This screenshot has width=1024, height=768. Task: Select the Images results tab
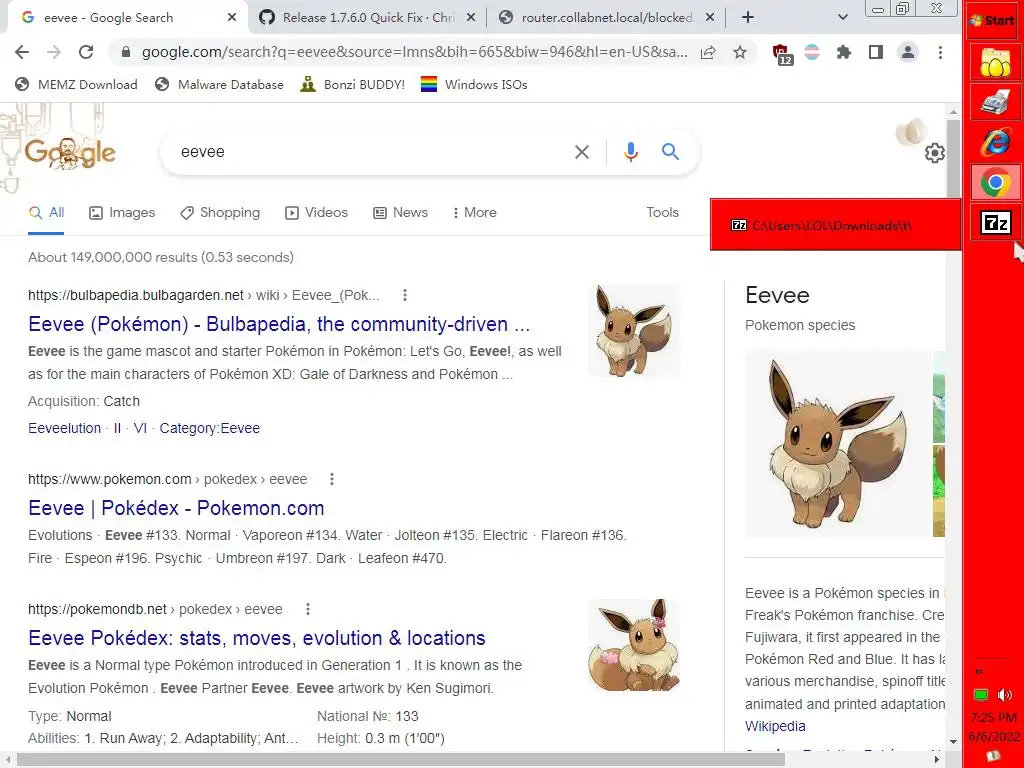tap(122, 213)
